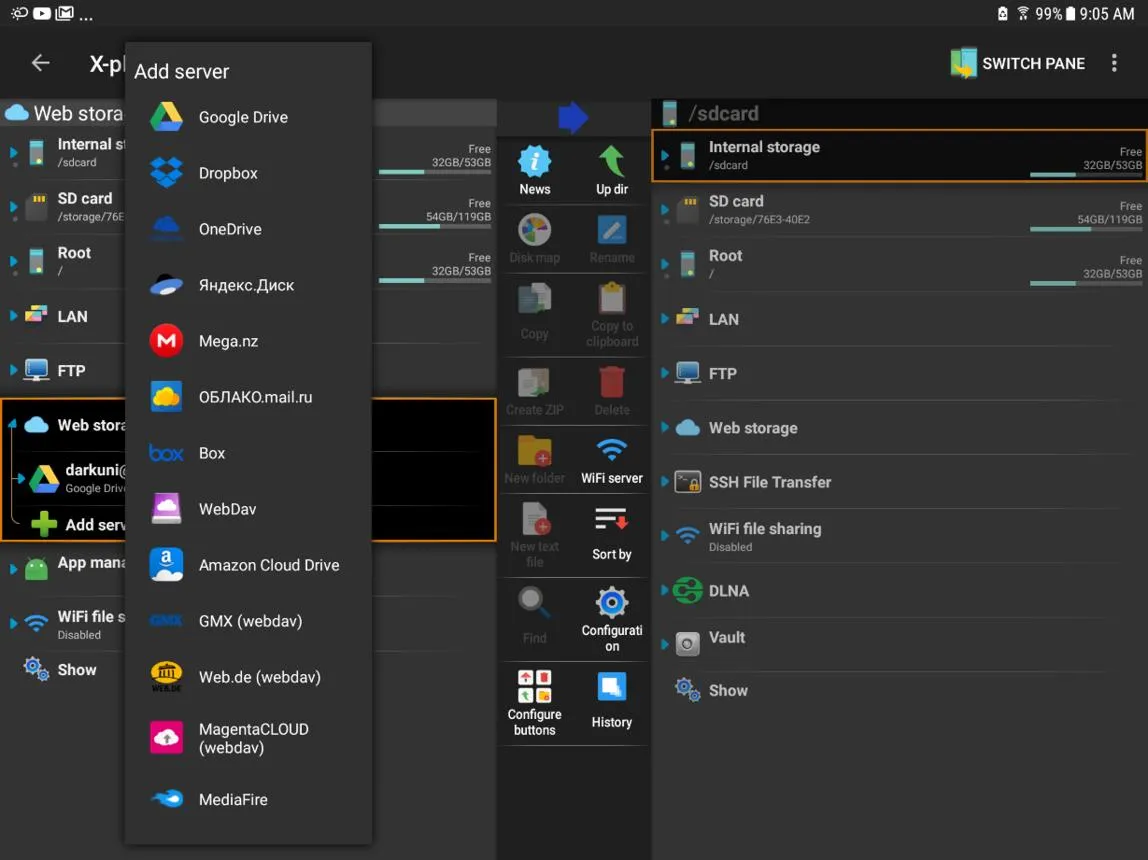Open the News button

click(x=534, y=171)
